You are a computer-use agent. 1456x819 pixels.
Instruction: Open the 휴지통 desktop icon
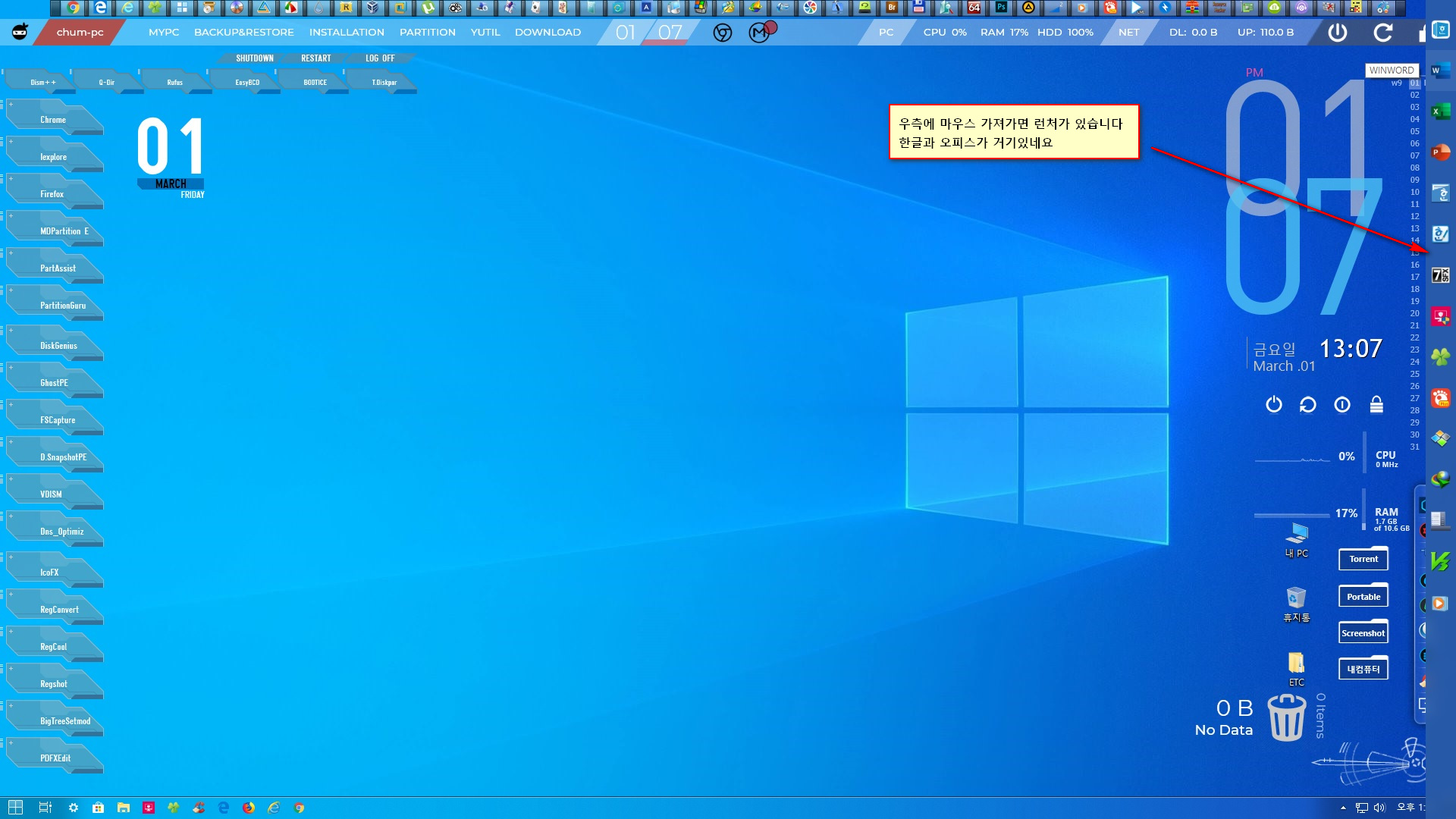[x=1297, y=604]
